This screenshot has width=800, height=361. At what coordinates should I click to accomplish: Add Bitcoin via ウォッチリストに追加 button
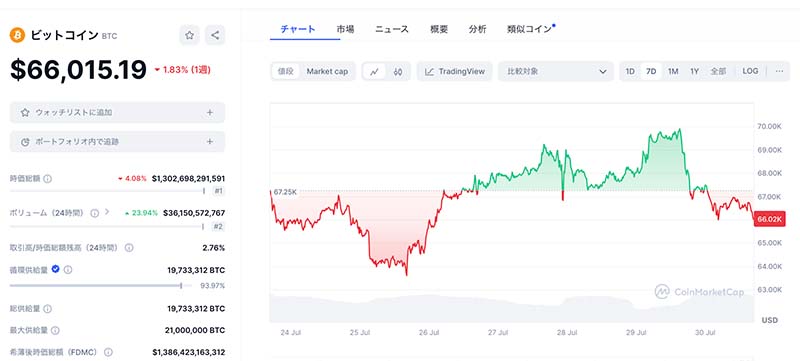coord(117,113)
